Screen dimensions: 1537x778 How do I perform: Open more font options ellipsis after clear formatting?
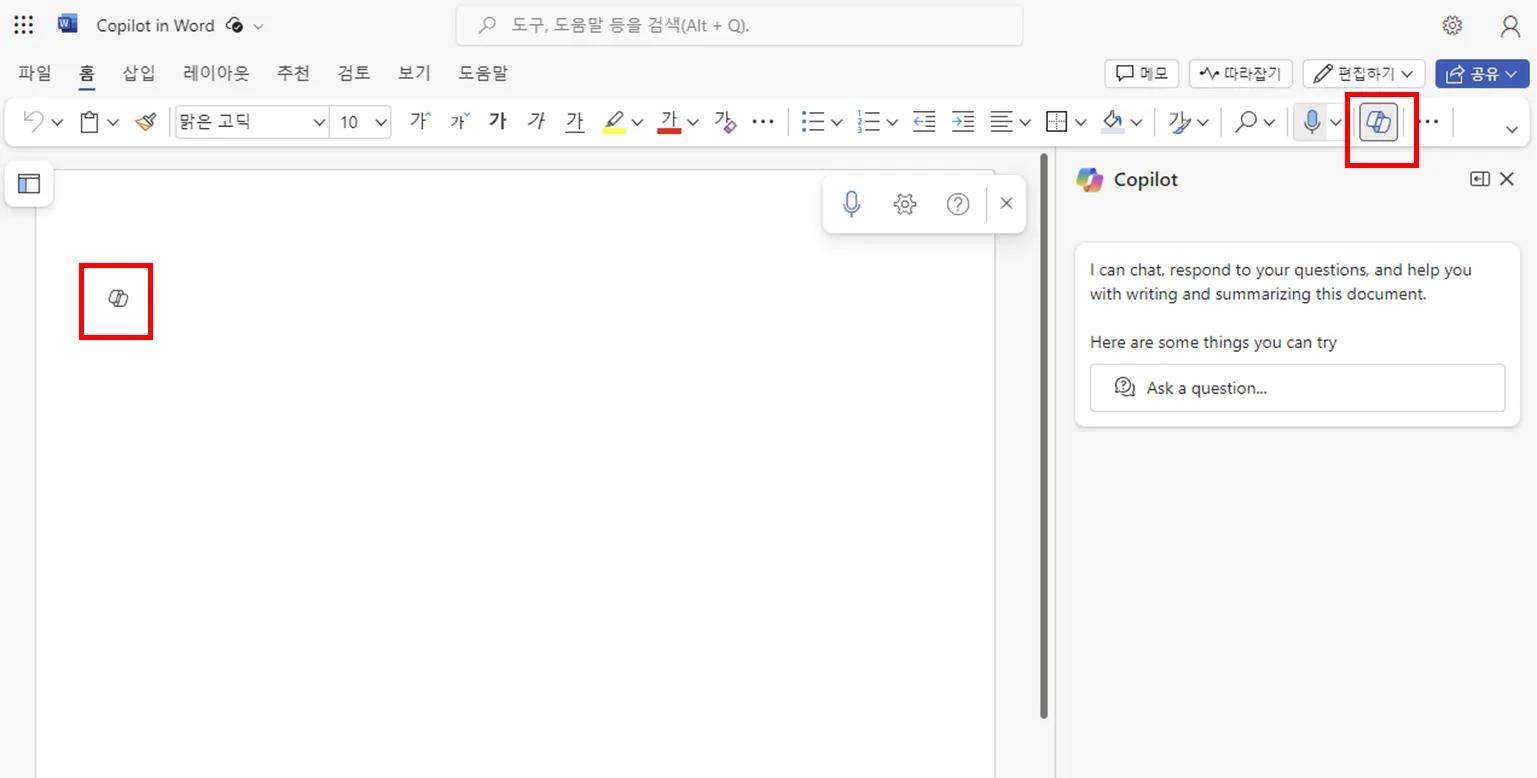(x=763, y=122)
